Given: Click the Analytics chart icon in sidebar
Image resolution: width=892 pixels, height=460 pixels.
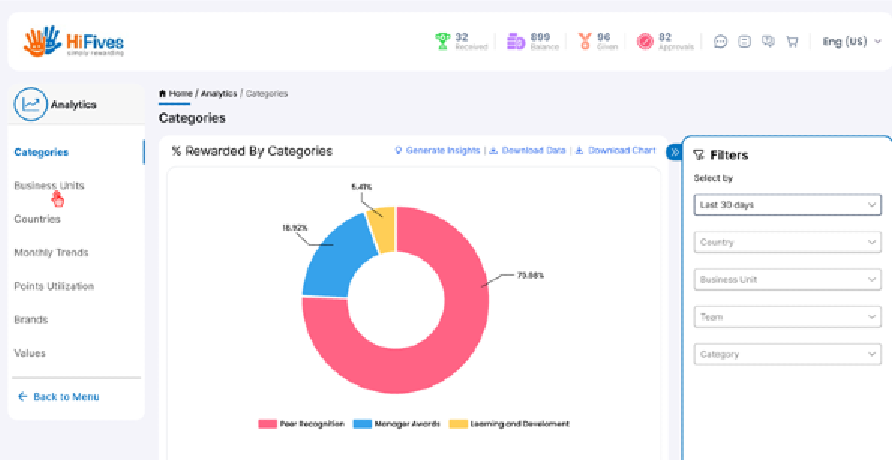Looking at the screenshot, I should (x=31, y=103).
